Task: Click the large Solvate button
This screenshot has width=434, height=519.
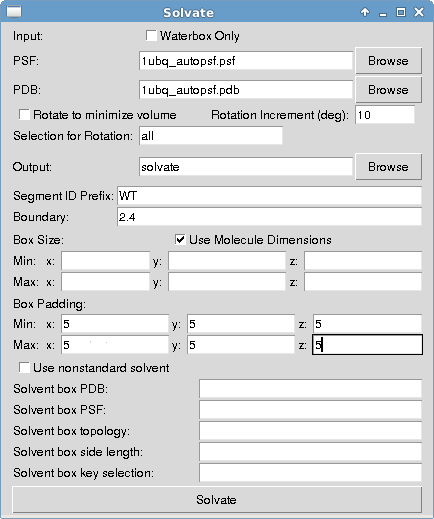Action: click(217, 500)
